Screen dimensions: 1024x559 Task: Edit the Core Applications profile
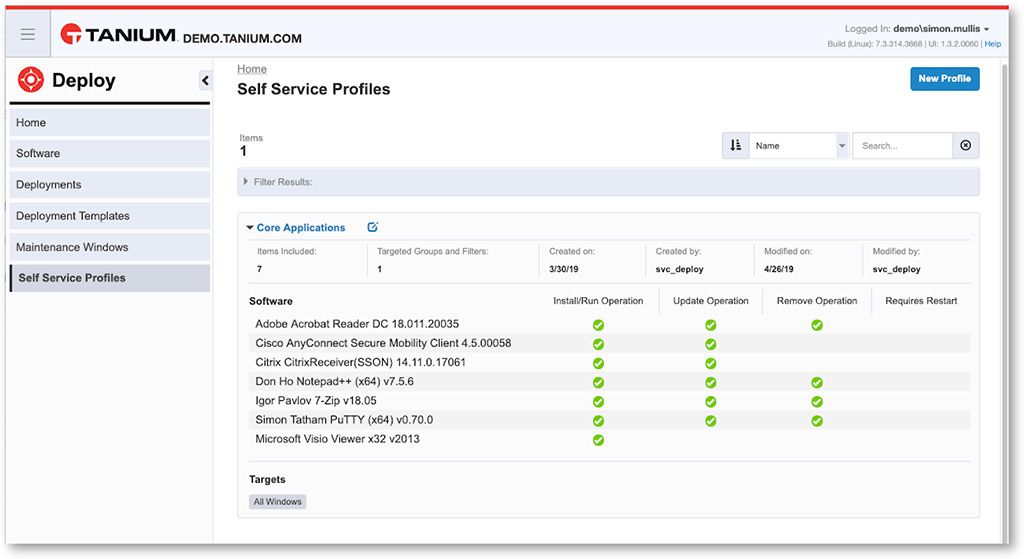tap(372, 227)
